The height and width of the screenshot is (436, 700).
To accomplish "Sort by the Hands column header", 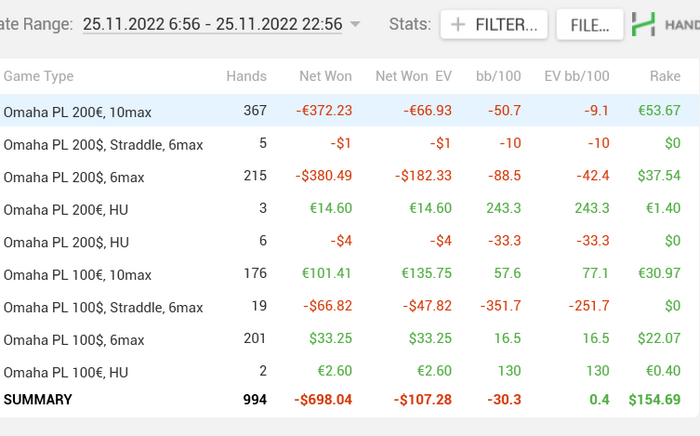I will tap(246, 76).
